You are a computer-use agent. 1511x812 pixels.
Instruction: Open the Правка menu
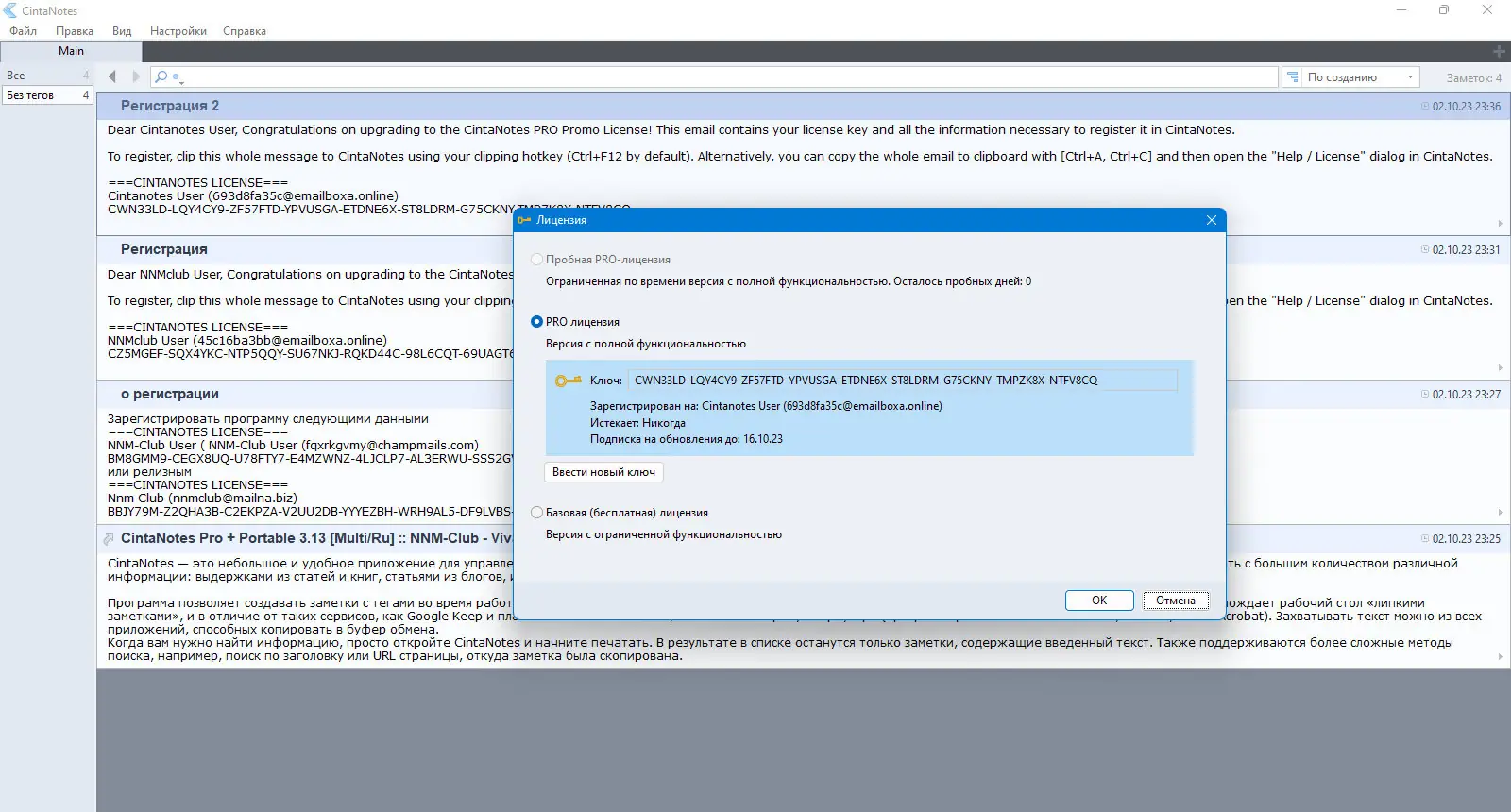click(75, 31)
